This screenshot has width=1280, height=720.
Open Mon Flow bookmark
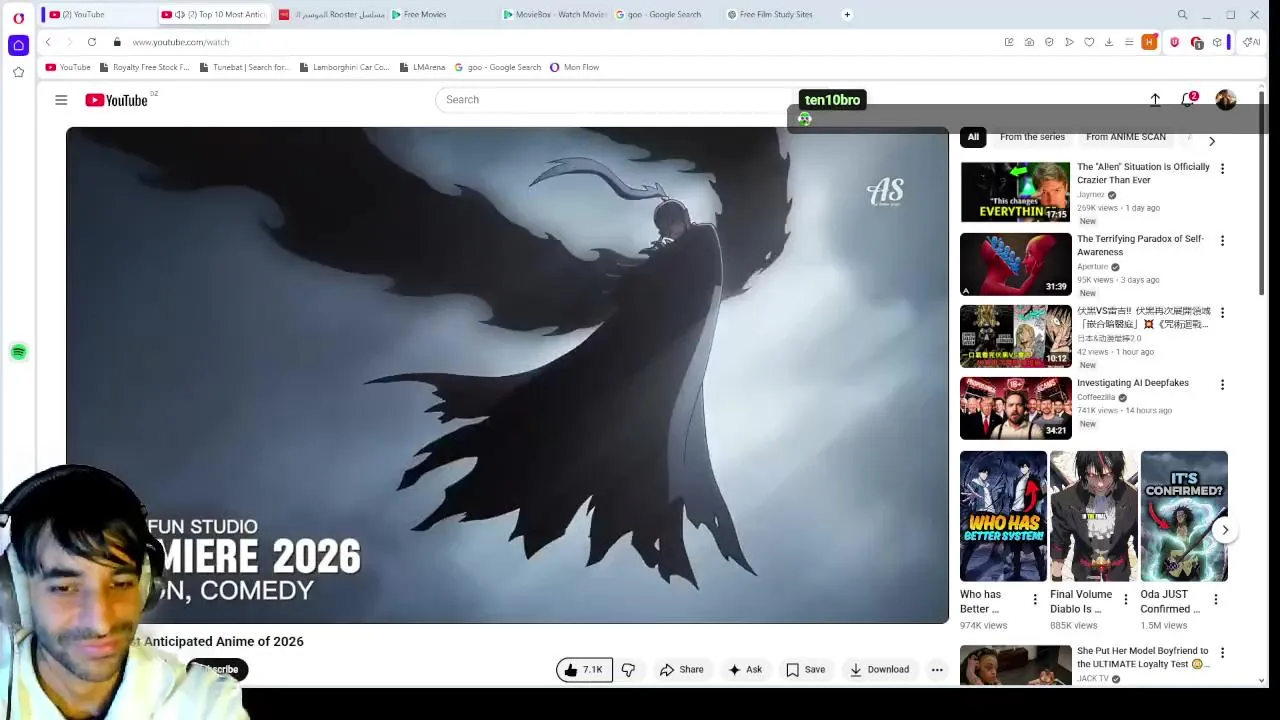(x=575, y=67)
